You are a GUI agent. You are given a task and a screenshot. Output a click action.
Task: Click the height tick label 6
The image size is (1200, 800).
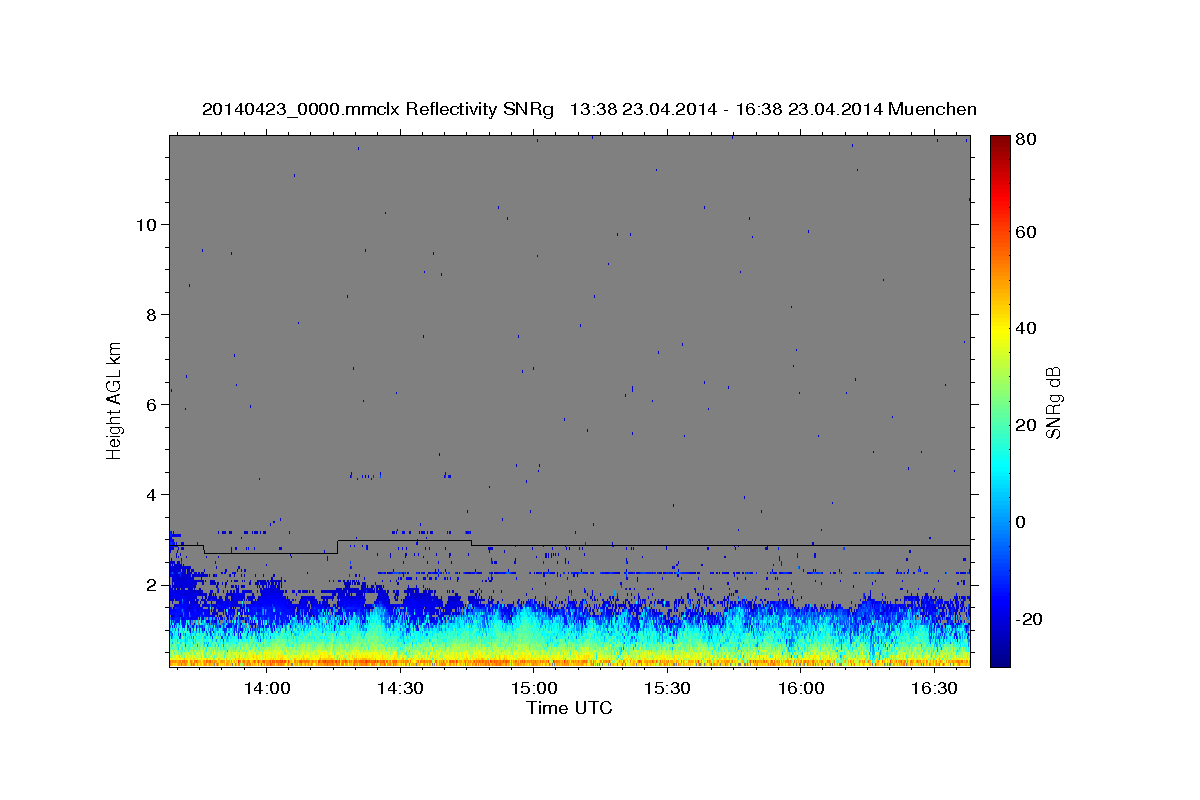click(152, 404)
